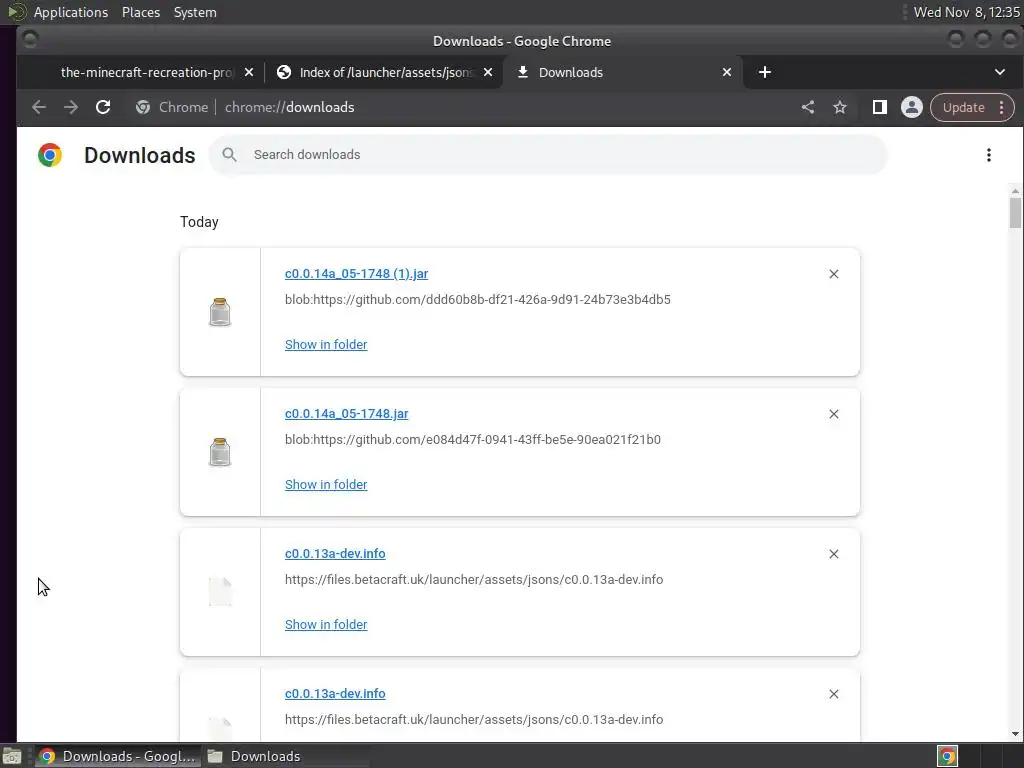Click the blob URL ending 24b73e3b4db5
The image size is (1024, 768).
coord(477,300)
